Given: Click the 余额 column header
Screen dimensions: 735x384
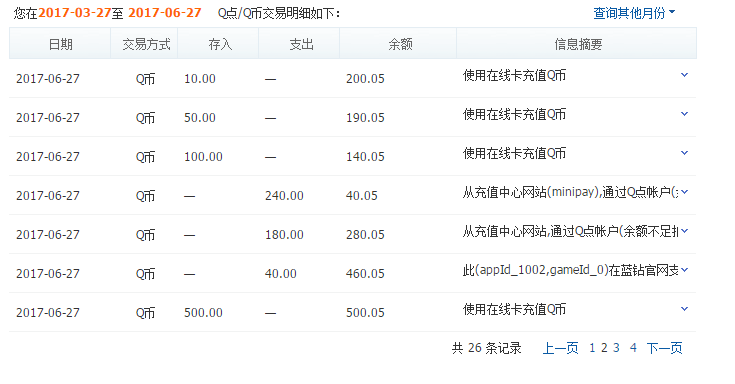Looking at the screenshot, I should [400, 44].
